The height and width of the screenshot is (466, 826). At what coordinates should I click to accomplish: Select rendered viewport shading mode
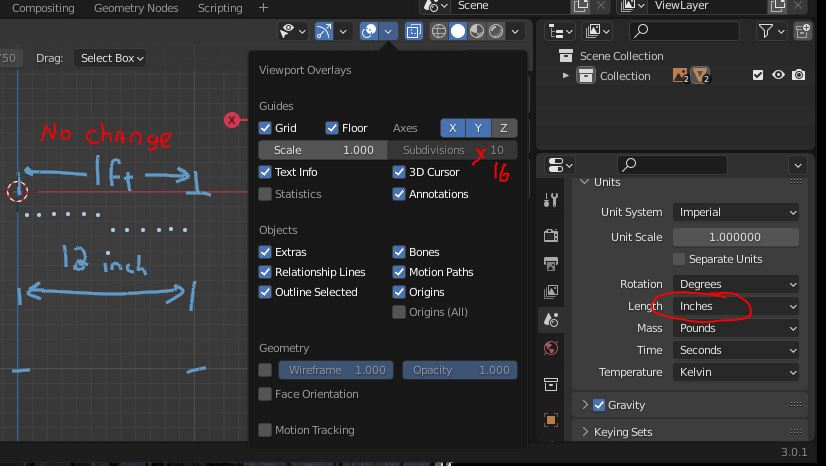click(496, 32)
